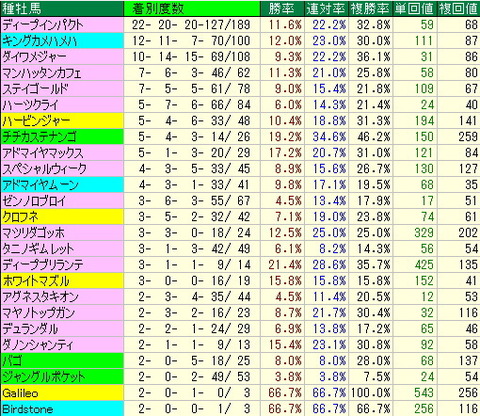The height and width of the screenshot is (416, 480).
Task: Click ハーツクライ win rate 6.0%
Action: (288, 105)
